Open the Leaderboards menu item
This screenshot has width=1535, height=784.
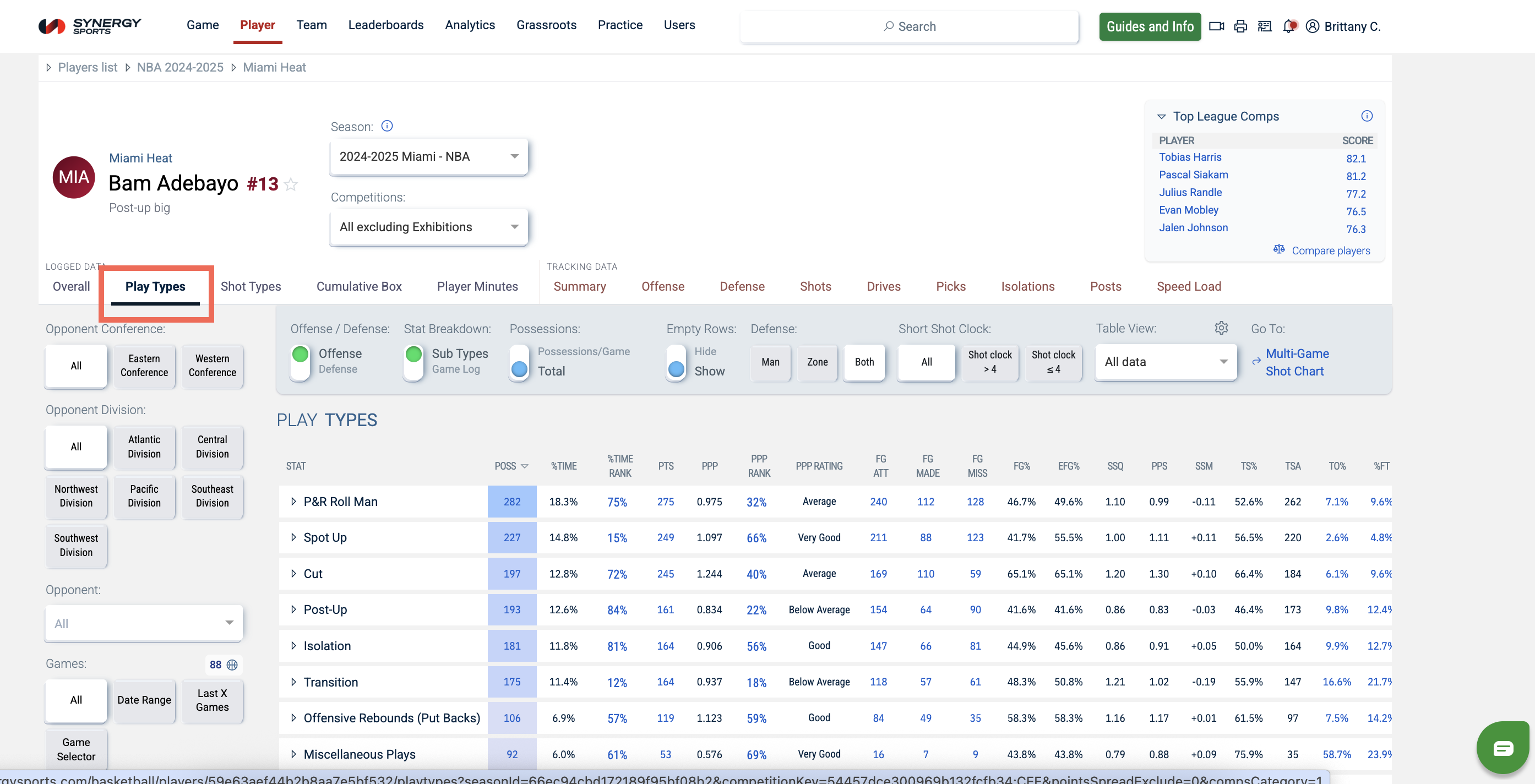coord(385,25)
